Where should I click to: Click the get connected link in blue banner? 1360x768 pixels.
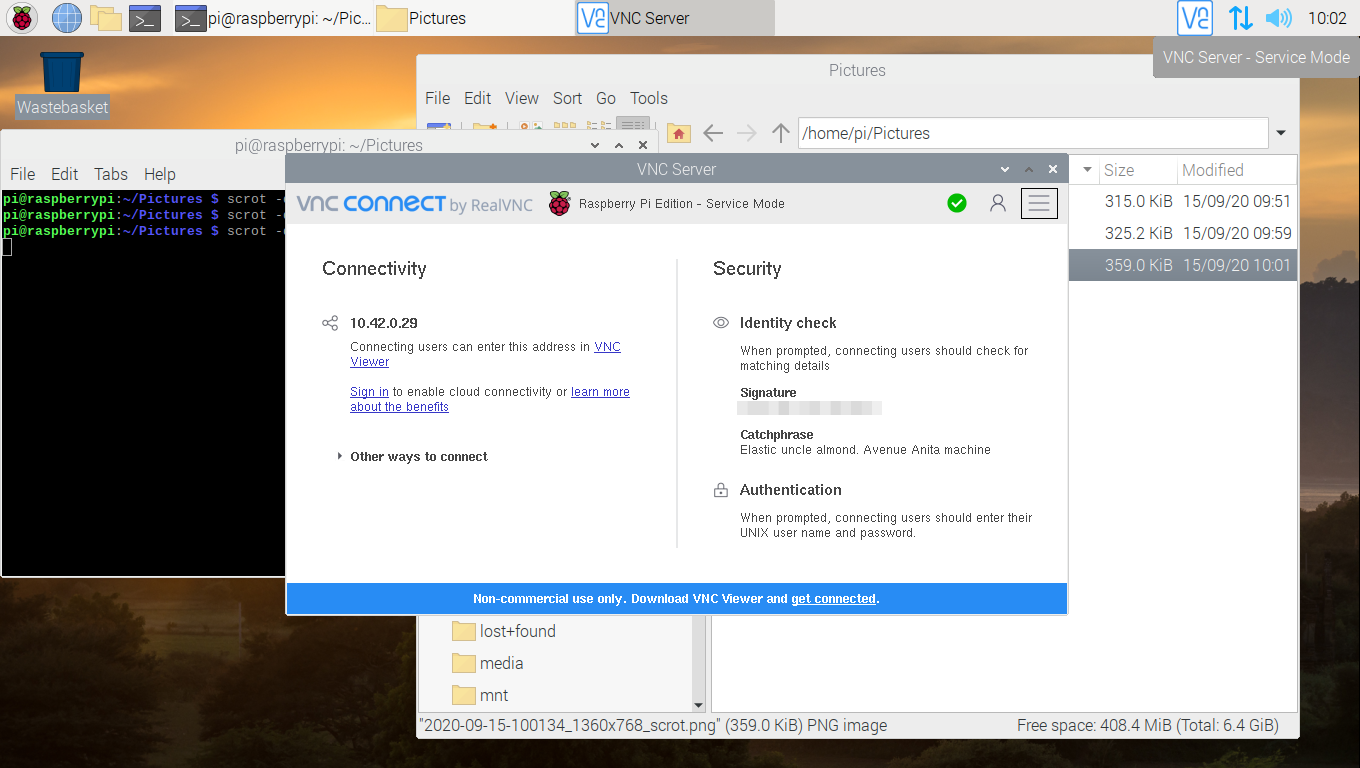833,599
